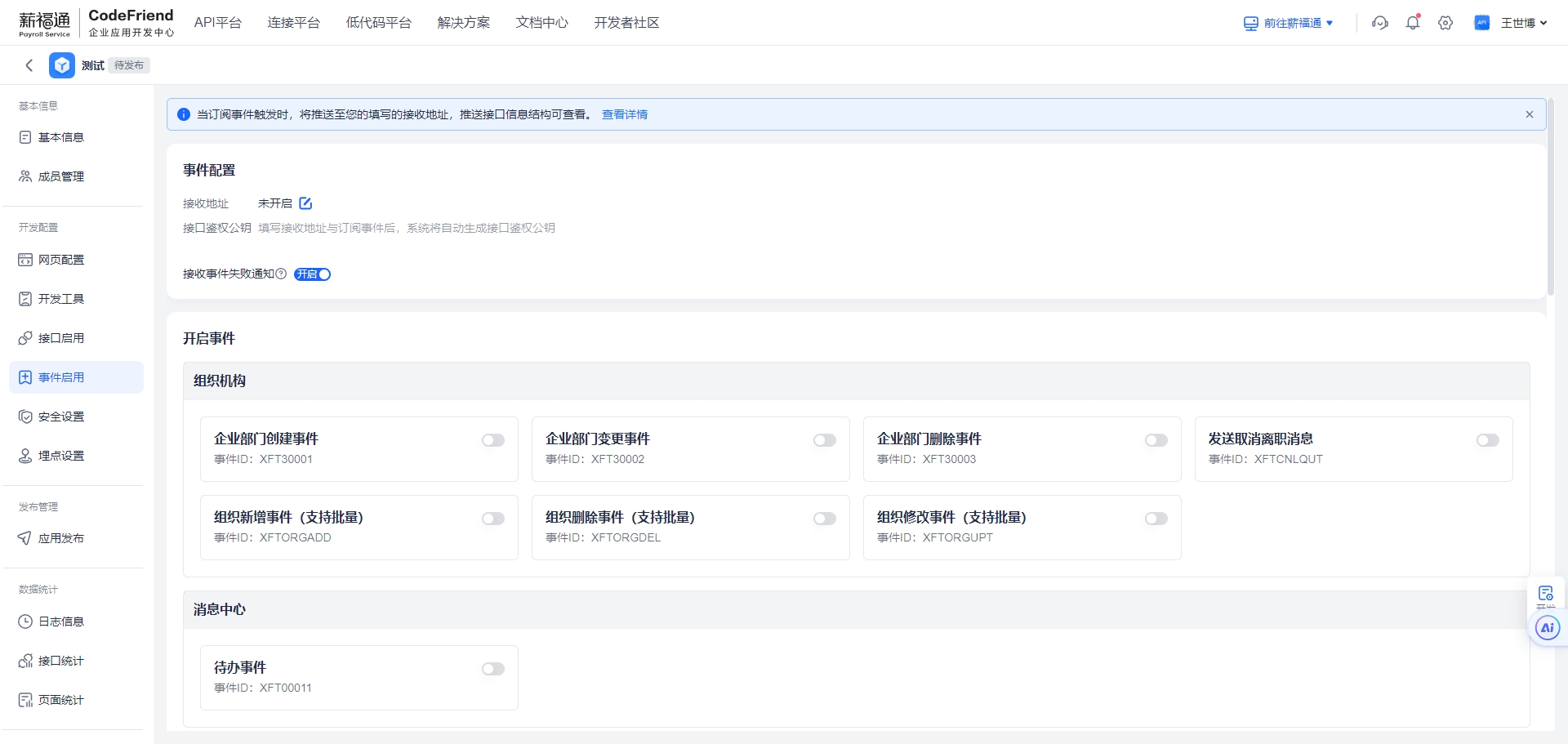This screenshot has height=744, width=1568.
Task: Click CodeFriend 企业应用开发中心 title
Action: (x=131, y=23)
